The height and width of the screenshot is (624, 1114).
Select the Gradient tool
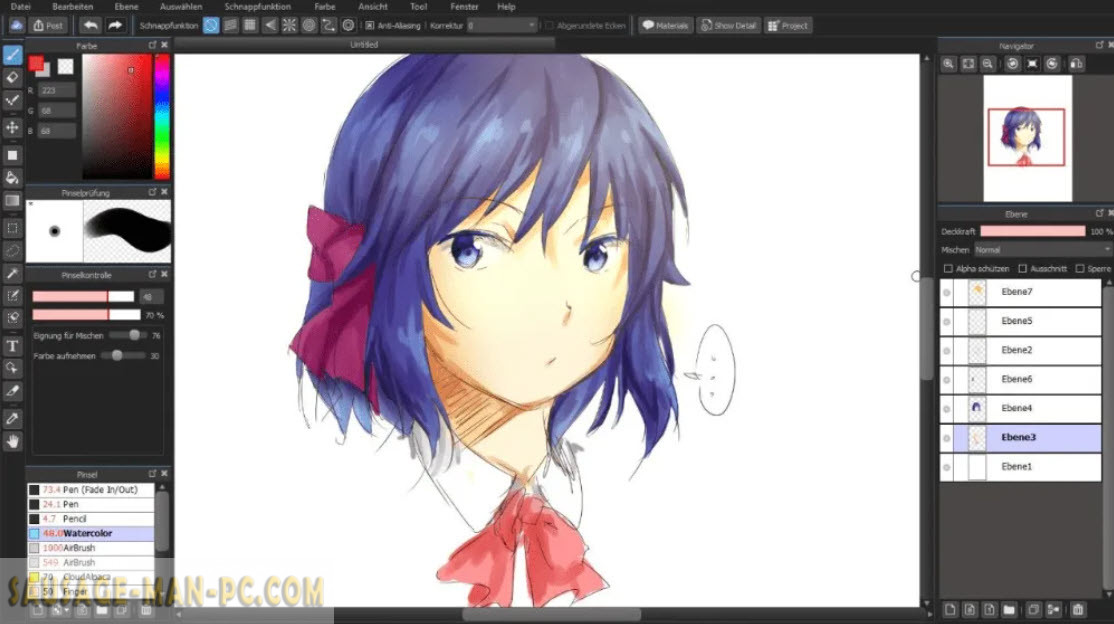[x=12, y=200]
